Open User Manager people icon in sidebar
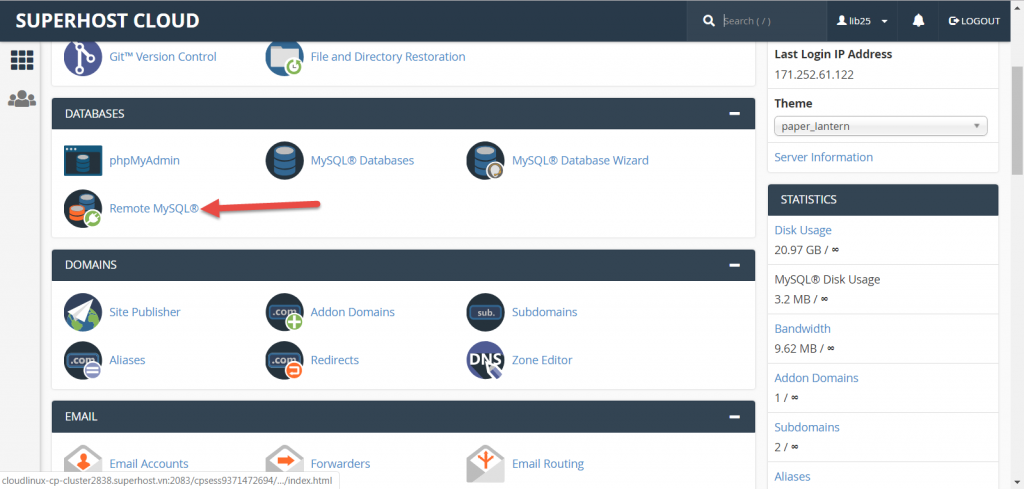The width and height of the screenshot is (1024, 489). tap(21, 99)
